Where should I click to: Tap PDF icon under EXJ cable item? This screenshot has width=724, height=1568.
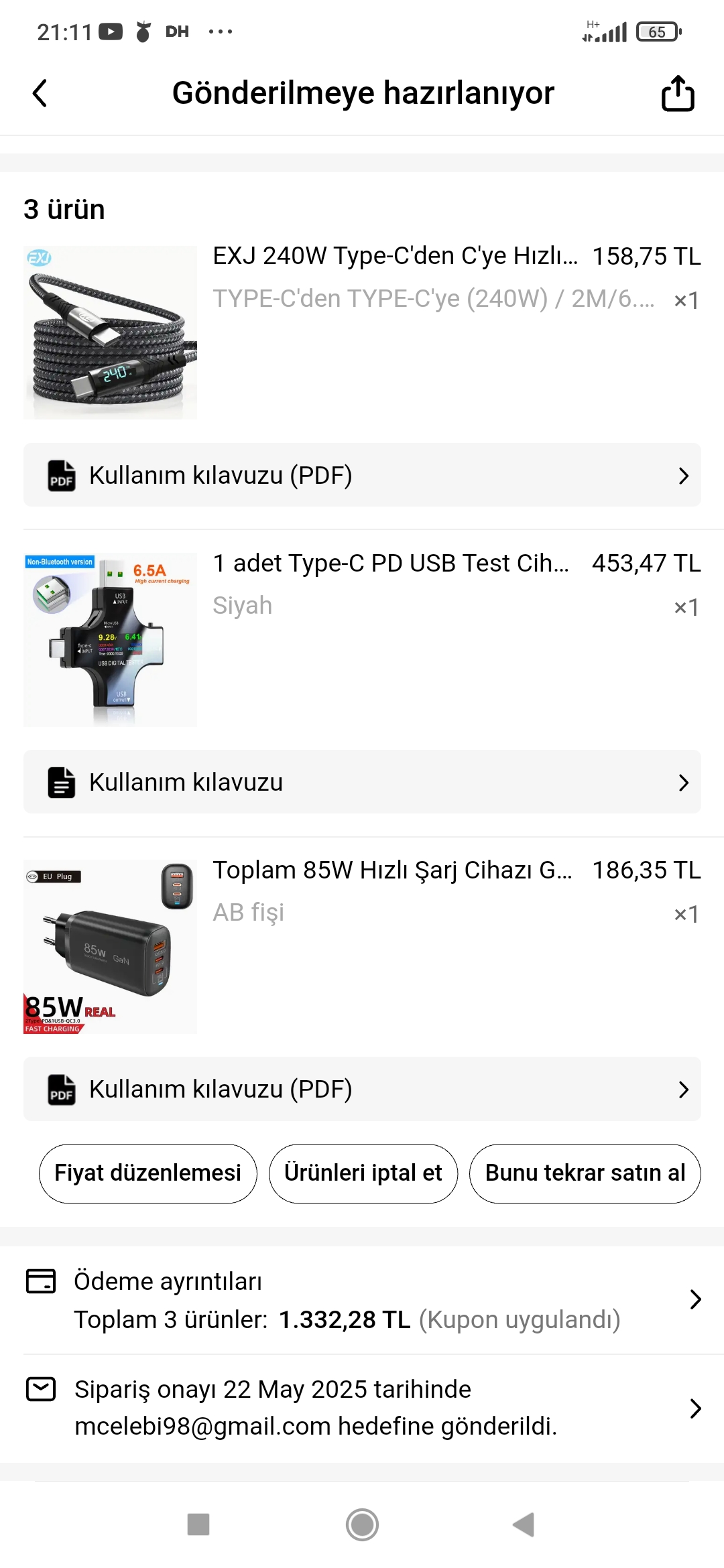[x=62, y=476]
